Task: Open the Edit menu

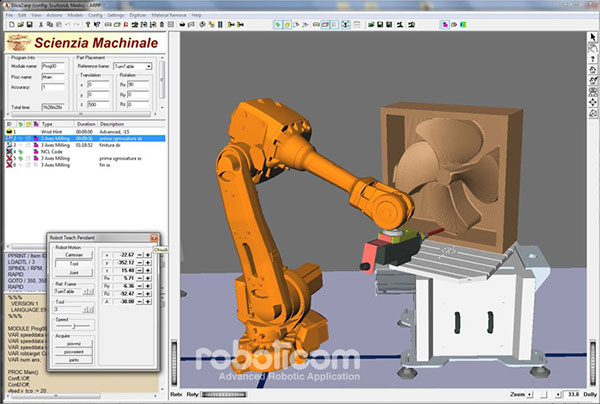Action: click(x=22, y=15)
